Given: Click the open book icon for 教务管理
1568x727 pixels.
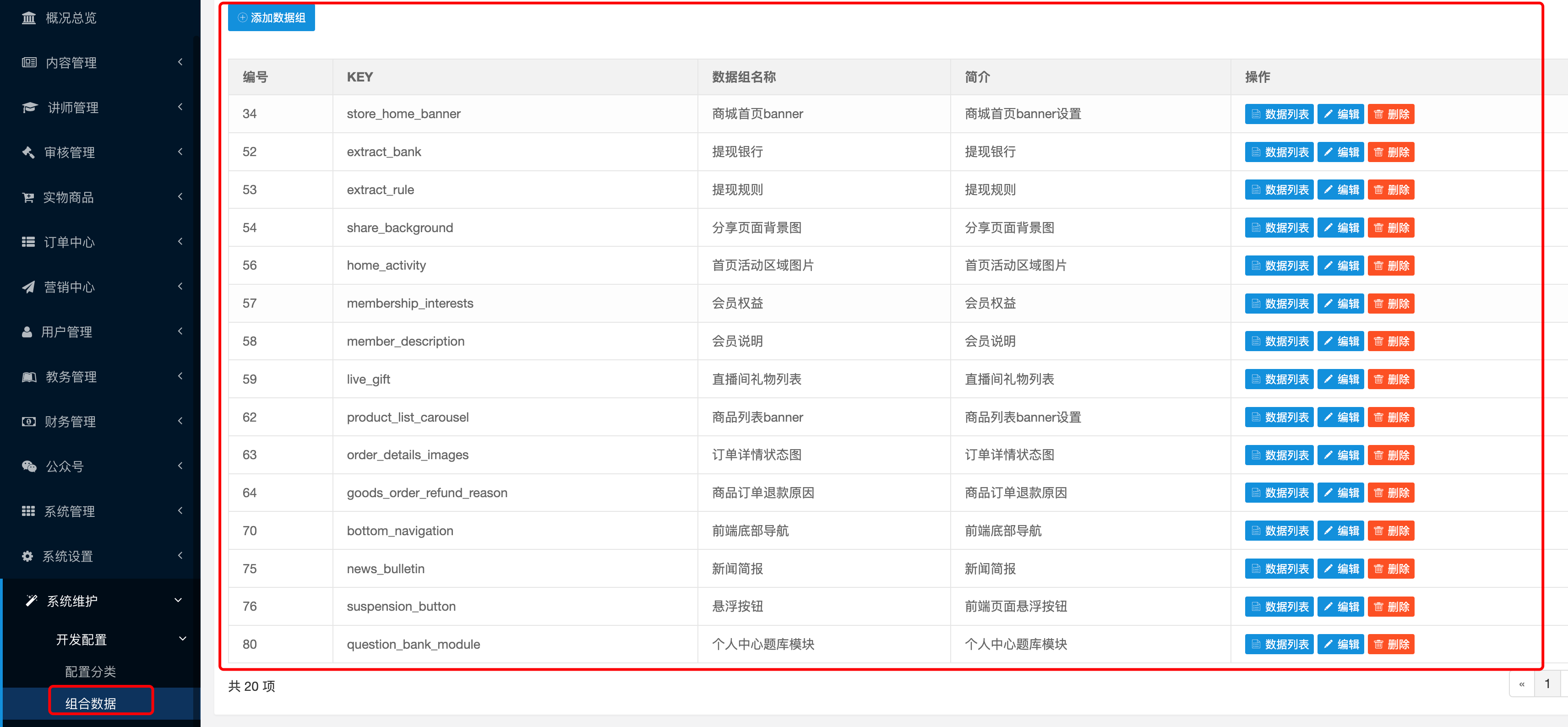Looking at the screenshot, I should (x=28, y=377).
